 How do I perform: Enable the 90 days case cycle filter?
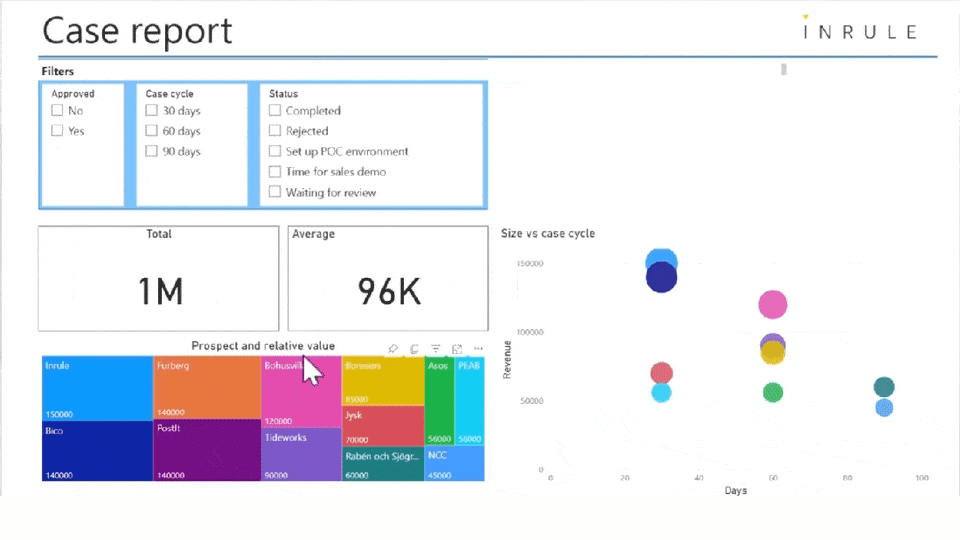[x=151, y=151]
